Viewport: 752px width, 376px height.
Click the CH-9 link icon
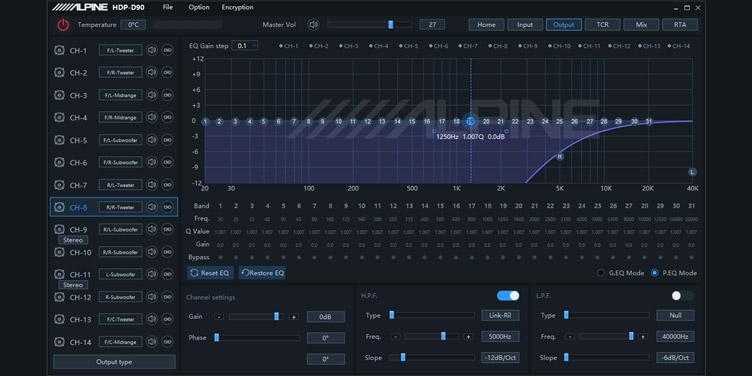click(x=167, y=229)
